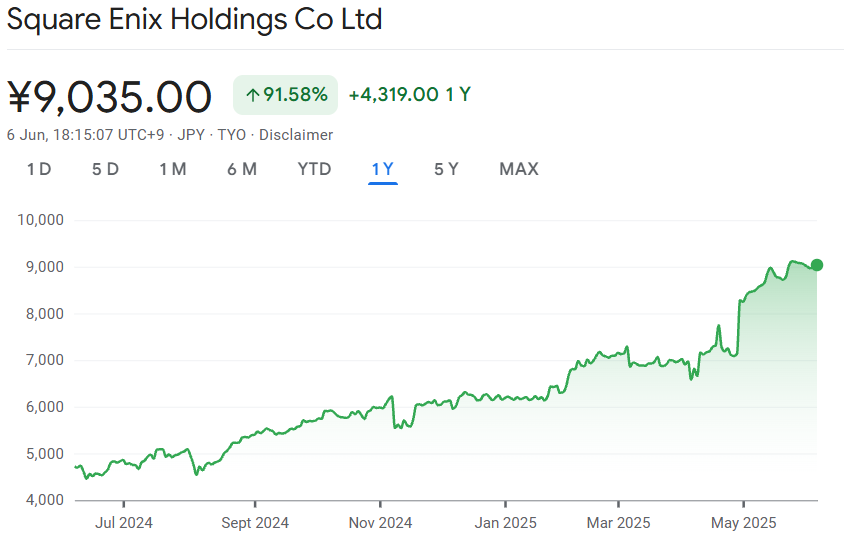Click the Jan 2025 axis label
The width and height of the screenshot is (844, 550).
coord(505,523)
